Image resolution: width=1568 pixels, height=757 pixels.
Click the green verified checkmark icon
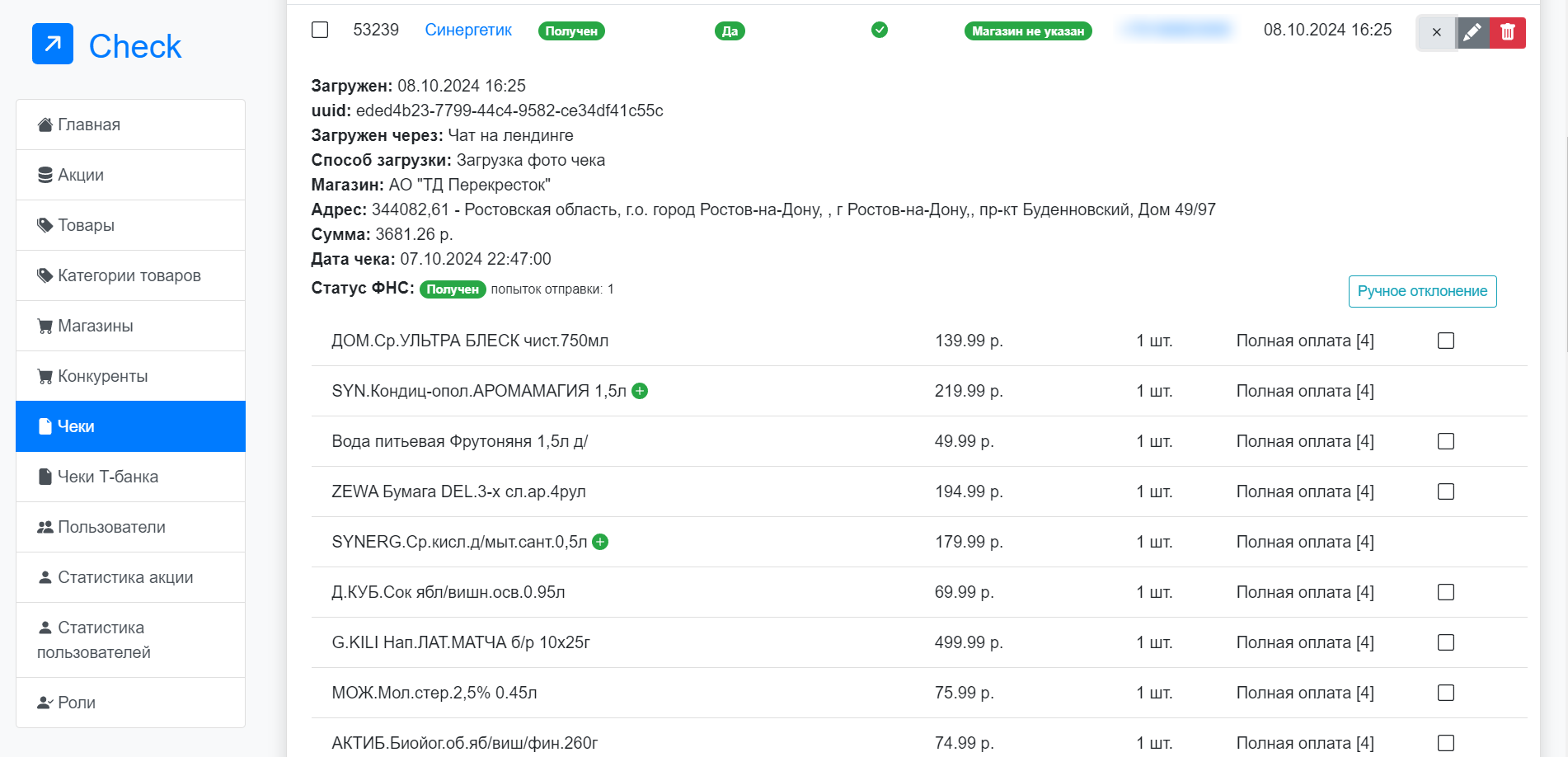pos(880,31)
